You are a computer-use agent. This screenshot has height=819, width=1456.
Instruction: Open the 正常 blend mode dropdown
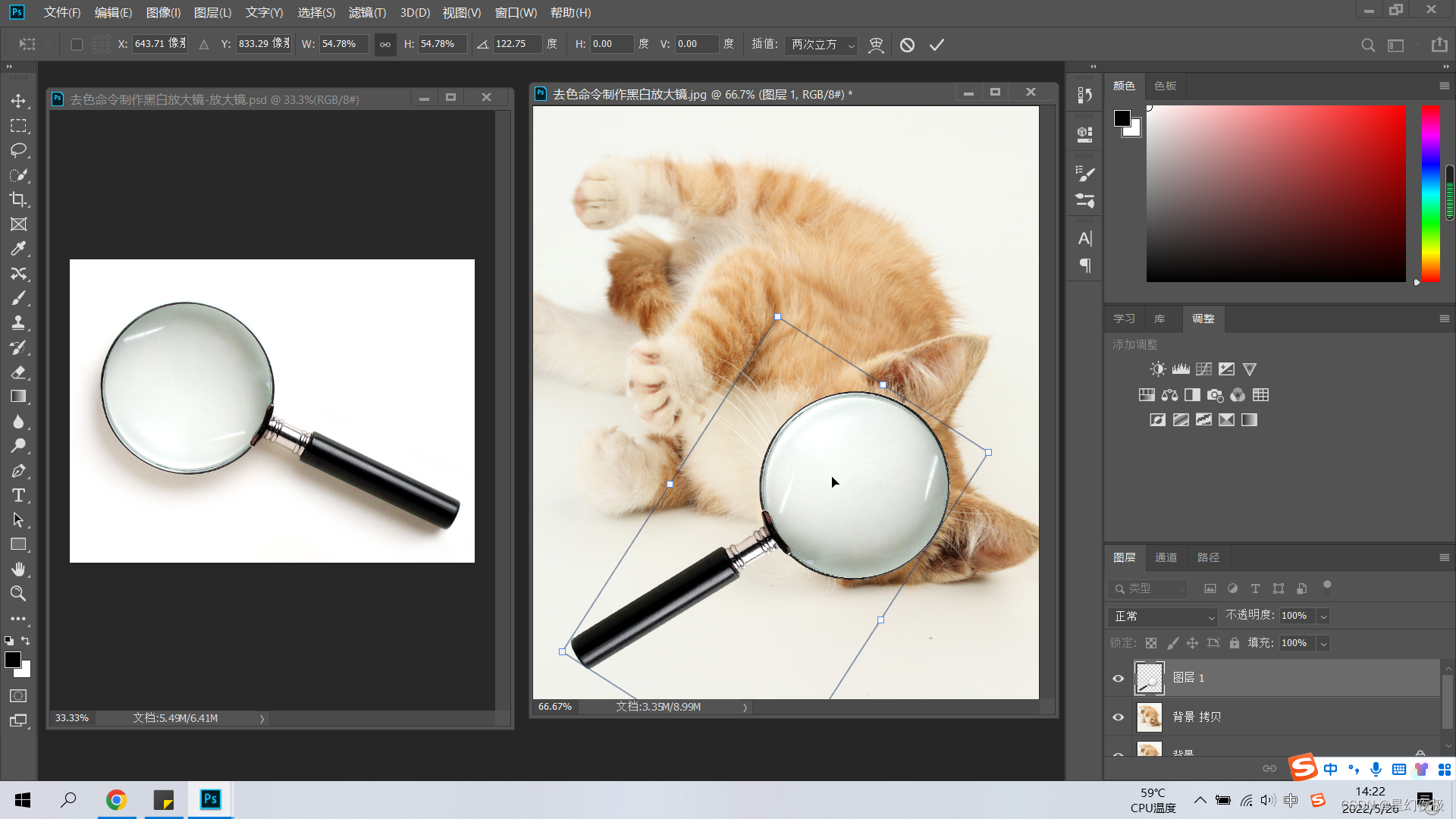(1163, 617)
